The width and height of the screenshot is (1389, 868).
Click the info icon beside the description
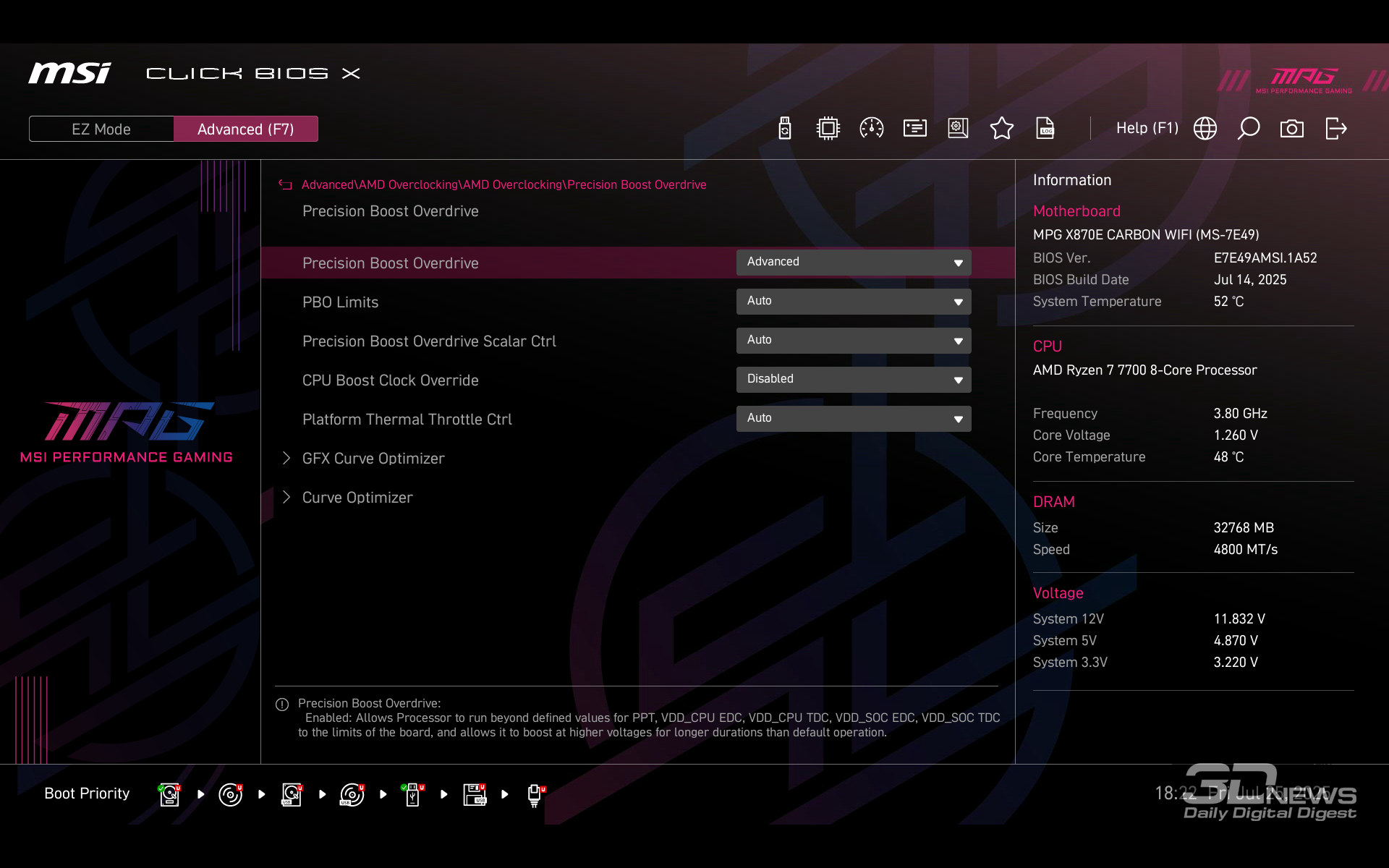point(282,705)
